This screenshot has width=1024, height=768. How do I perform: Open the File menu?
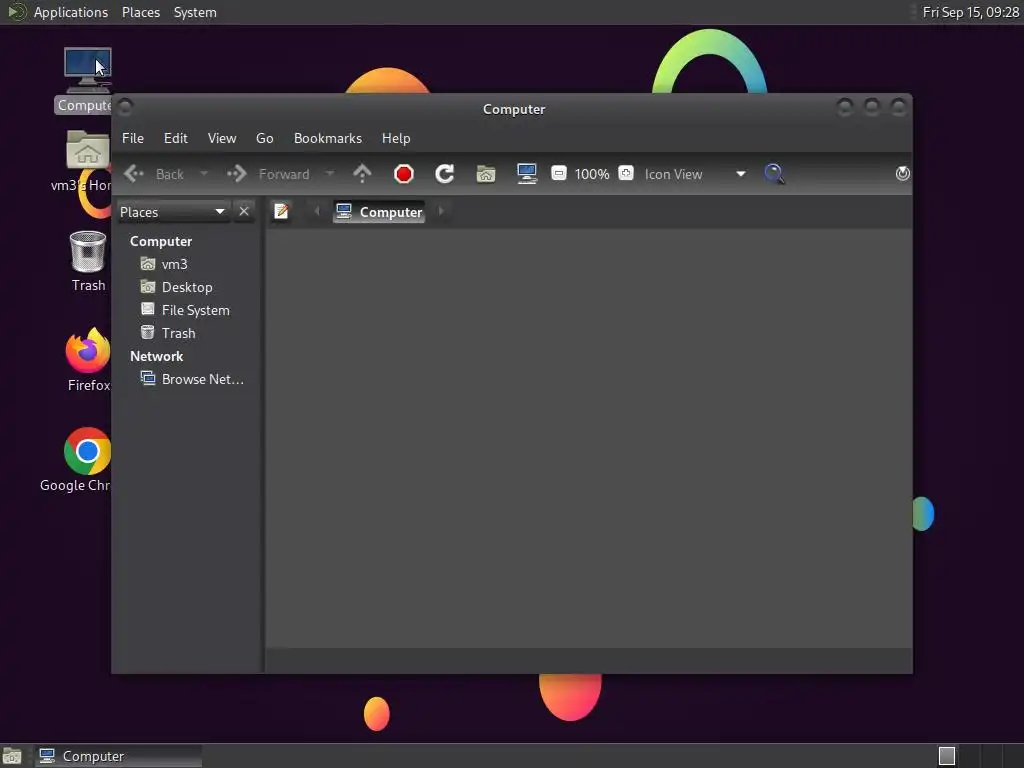point(133,138)
